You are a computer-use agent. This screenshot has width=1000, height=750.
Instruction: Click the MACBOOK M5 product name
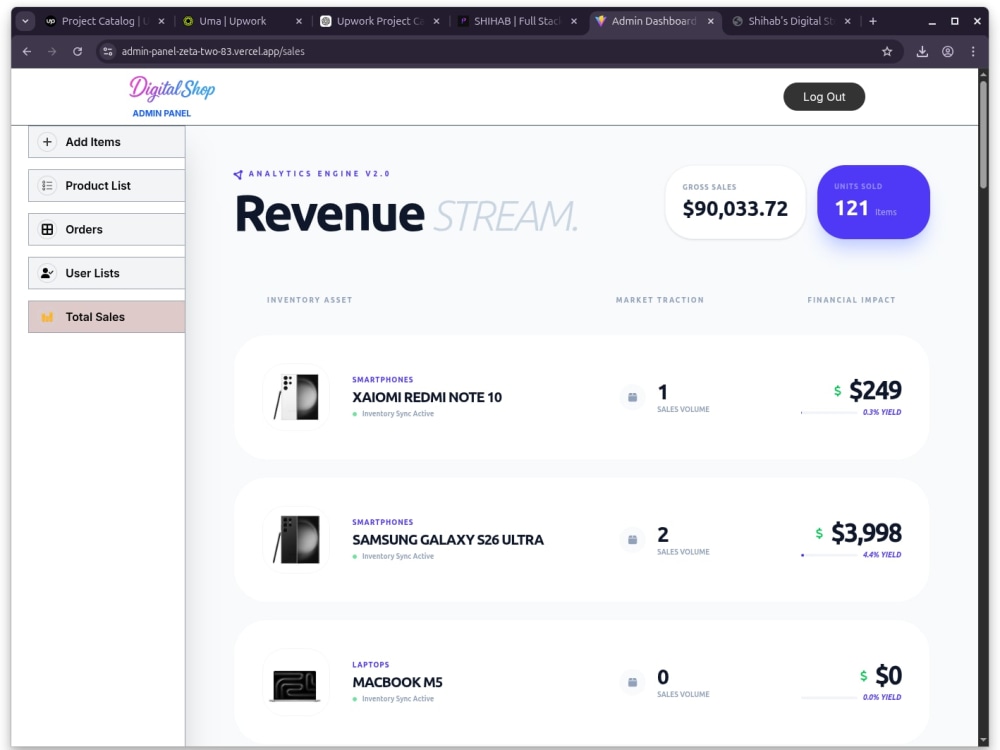[397, 682]
